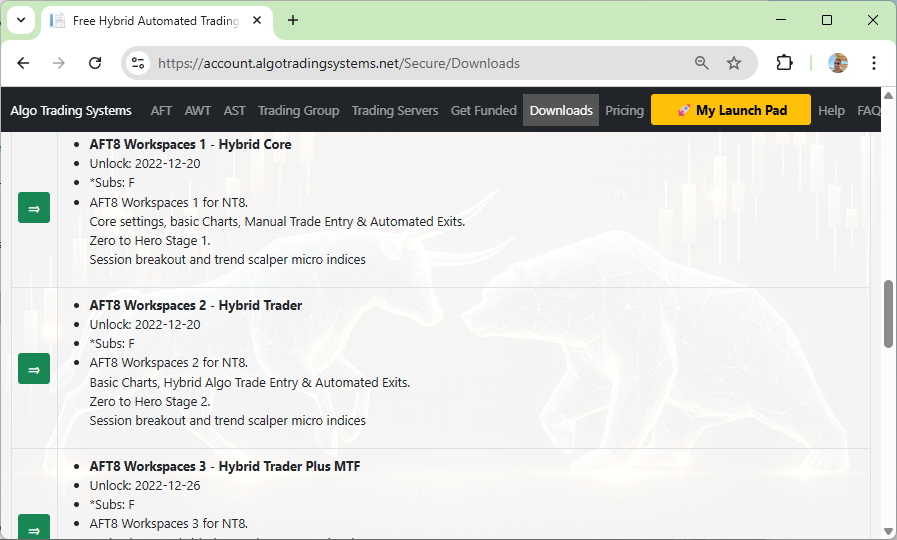Open the site information icon in address bar
Image resolution: width=897 pixels, height=540 pixels.
[x=138, y=63]
